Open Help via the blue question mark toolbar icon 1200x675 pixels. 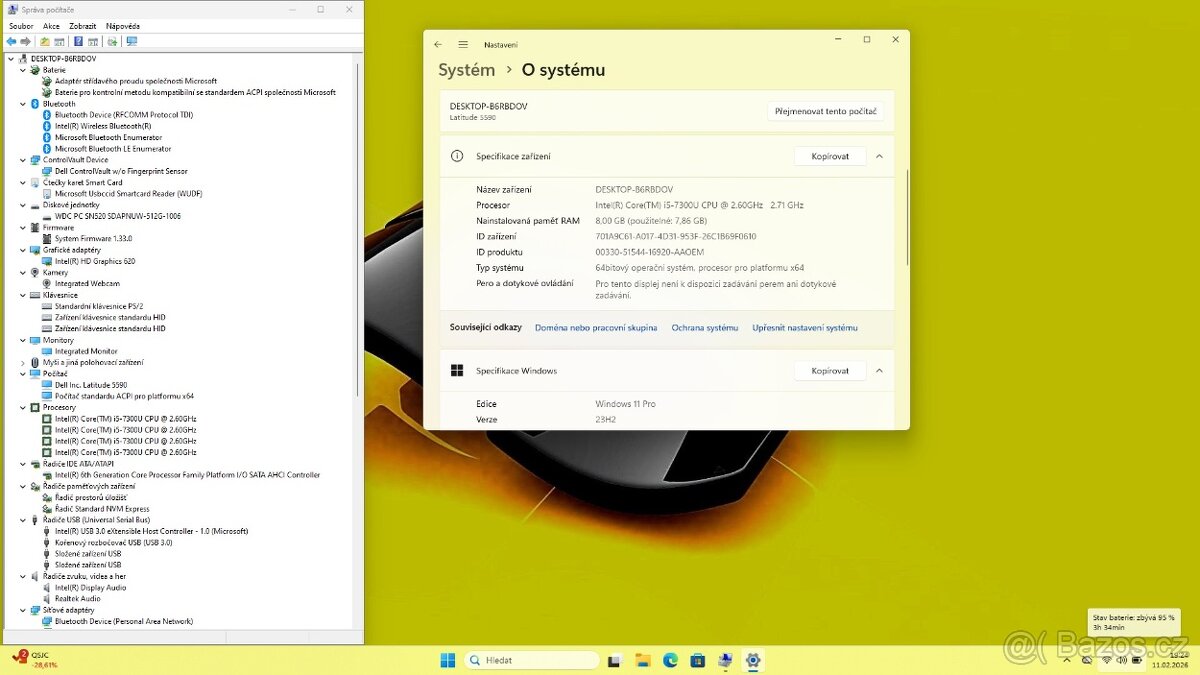(78, 41)
